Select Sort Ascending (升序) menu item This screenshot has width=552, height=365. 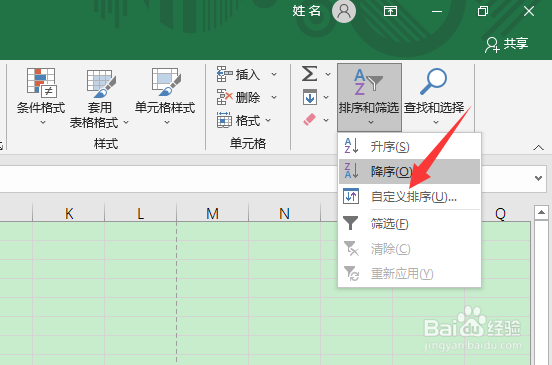409,146
